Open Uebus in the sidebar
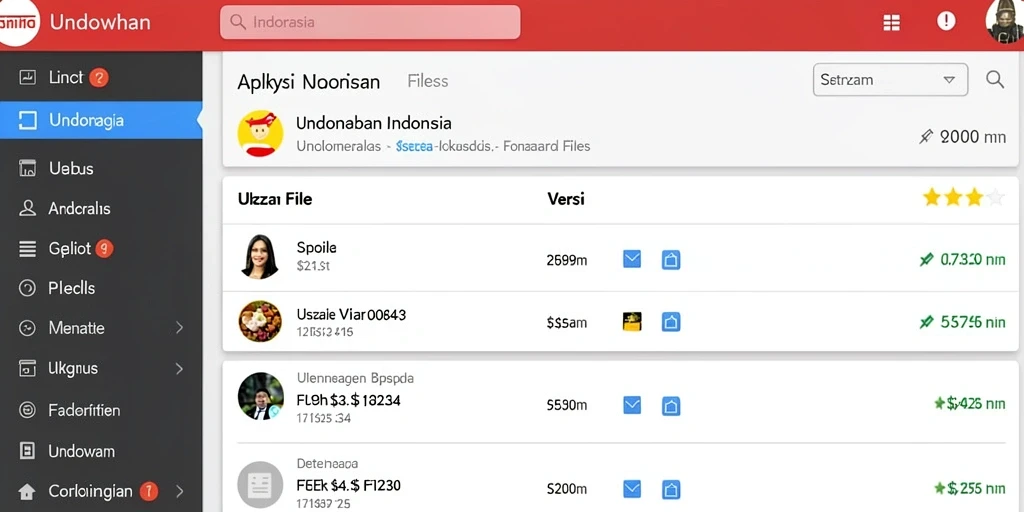 point(101,168)
